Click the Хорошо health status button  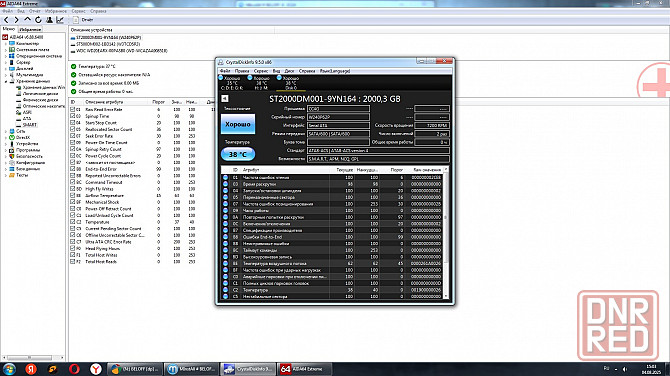coord(238,124)
